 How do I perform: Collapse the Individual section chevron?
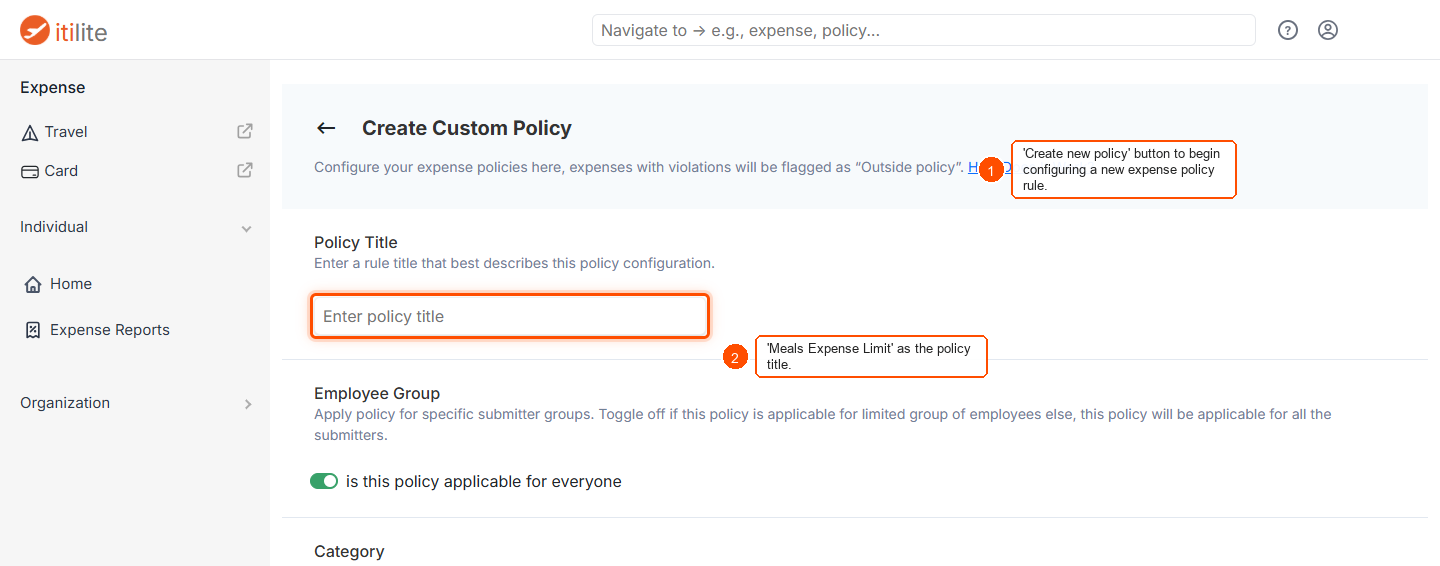pyautogui.click(x=247, y=229)
